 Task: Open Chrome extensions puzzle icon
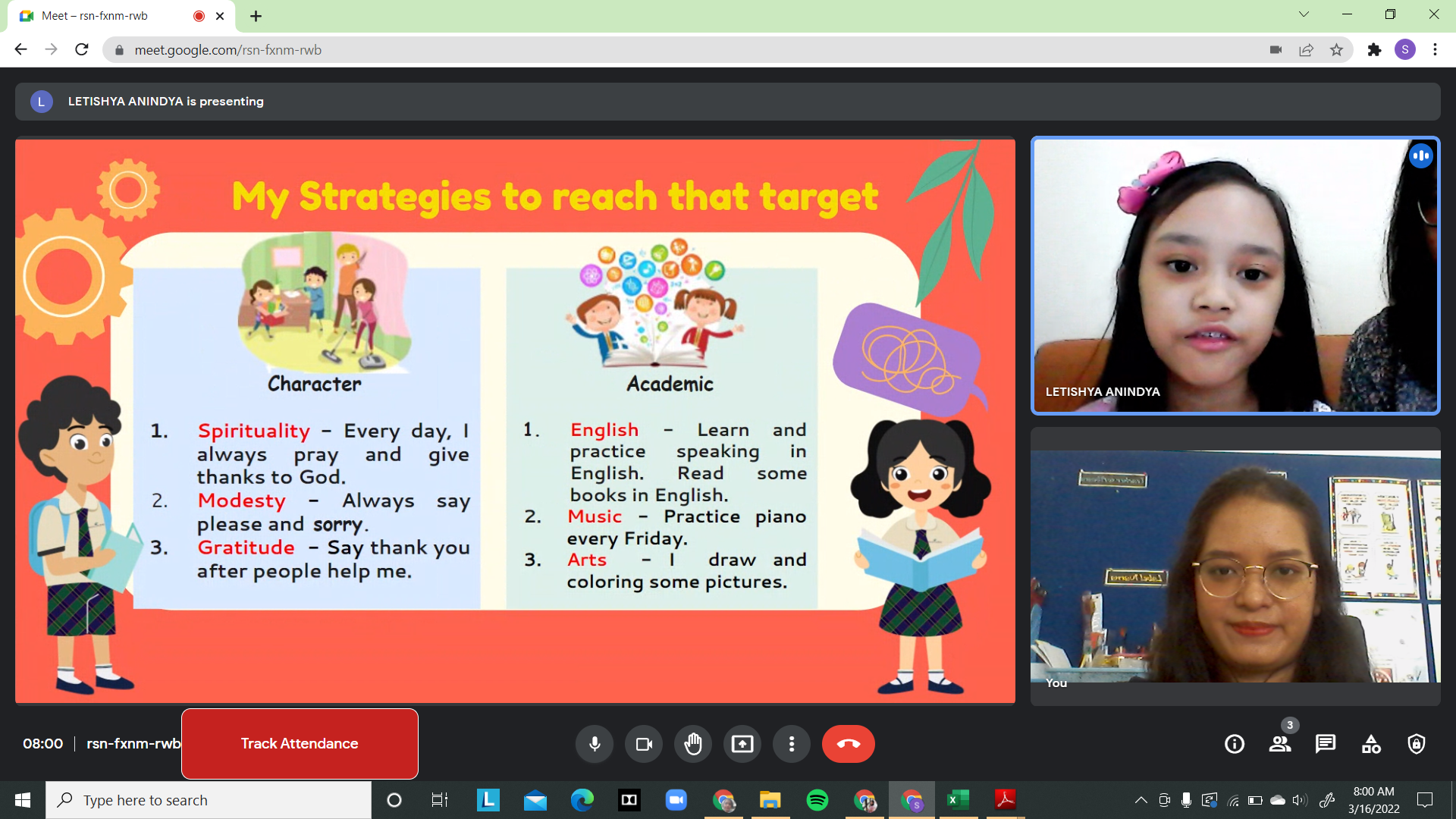pyautogui.click(x=1374, y=50)
